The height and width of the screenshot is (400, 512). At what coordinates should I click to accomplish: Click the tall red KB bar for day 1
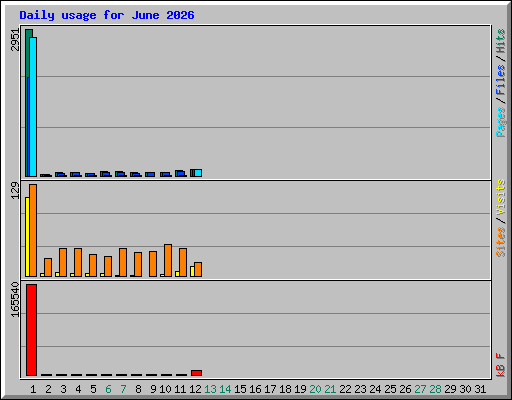point(31,330)
